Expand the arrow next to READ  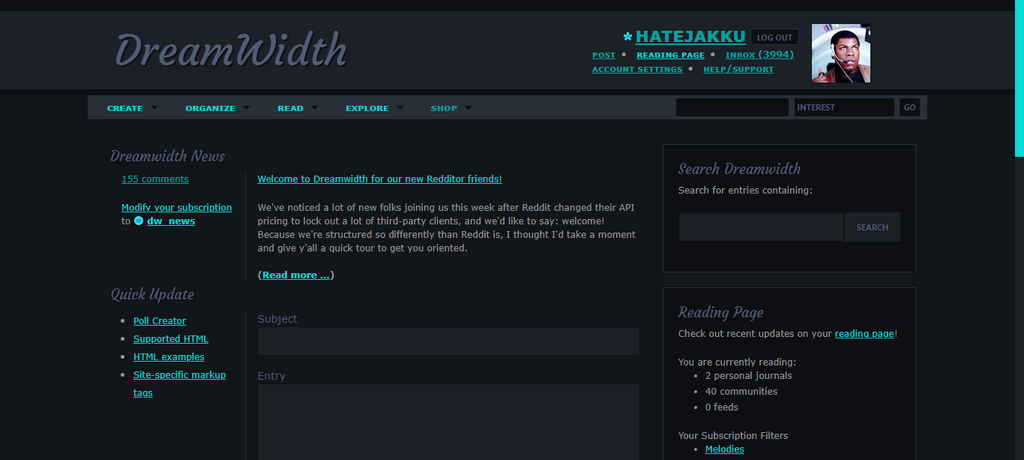coord(314,108)
